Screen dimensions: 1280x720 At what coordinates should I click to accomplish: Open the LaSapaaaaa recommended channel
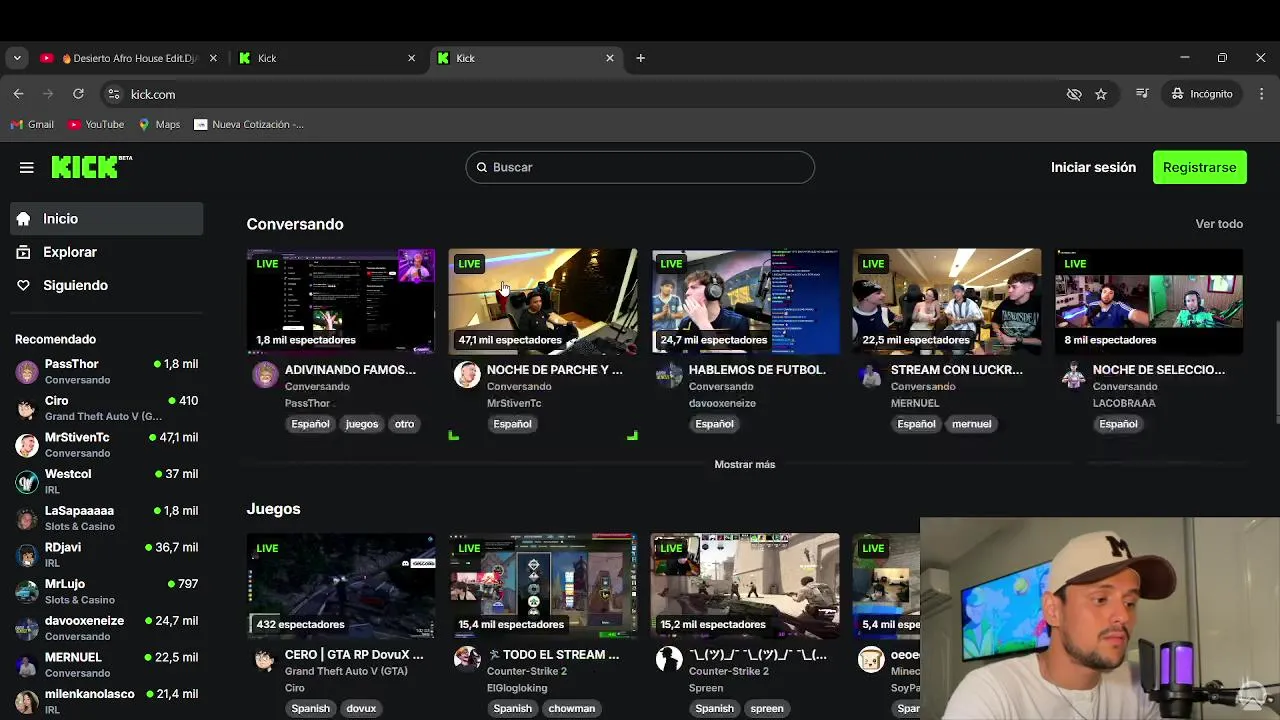[107, 518]
